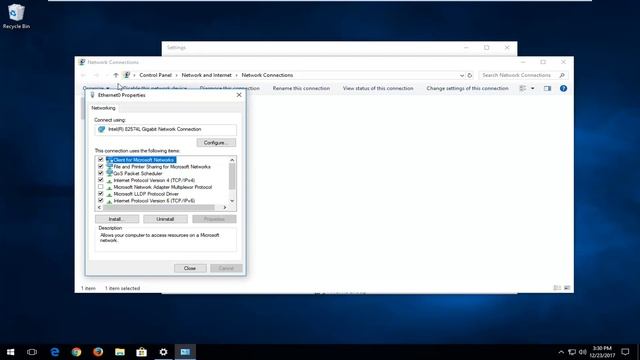Expand chevron after Control Panel breadcrumb
640x360 pixels.
point(177,75)
